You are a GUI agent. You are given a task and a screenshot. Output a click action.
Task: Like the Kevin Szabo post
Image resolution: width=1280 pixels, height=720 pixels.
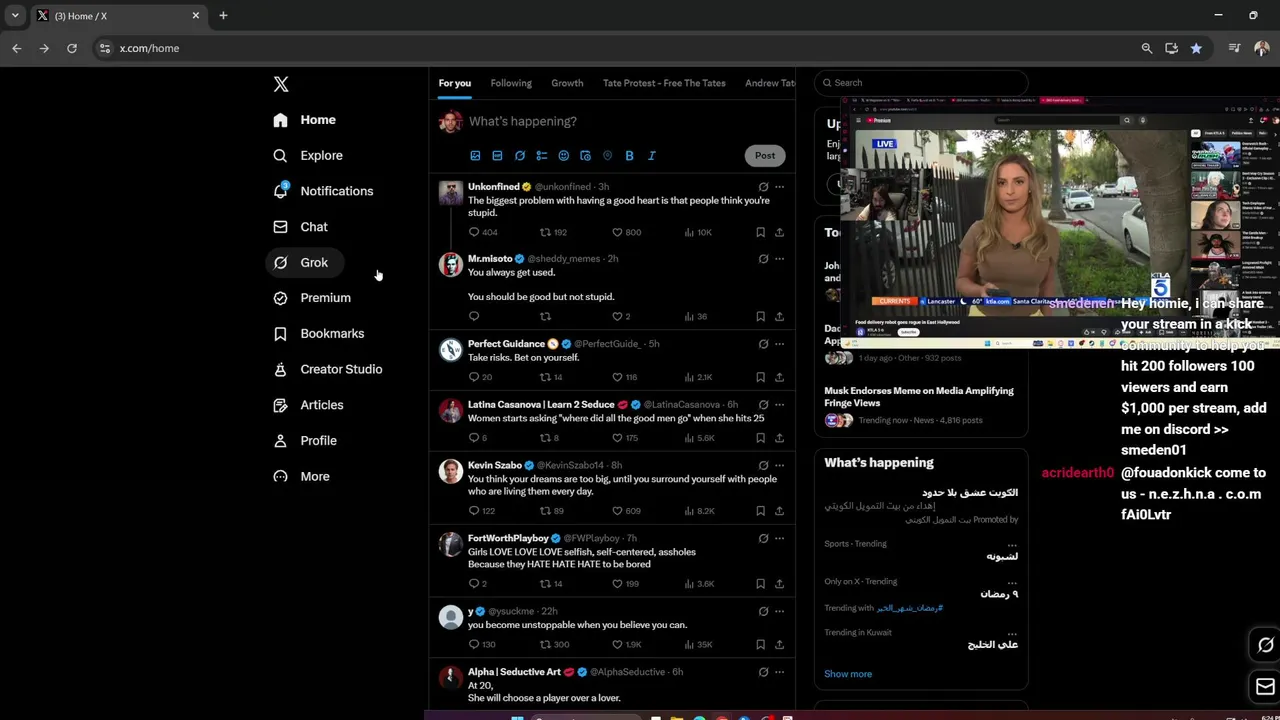617,511
